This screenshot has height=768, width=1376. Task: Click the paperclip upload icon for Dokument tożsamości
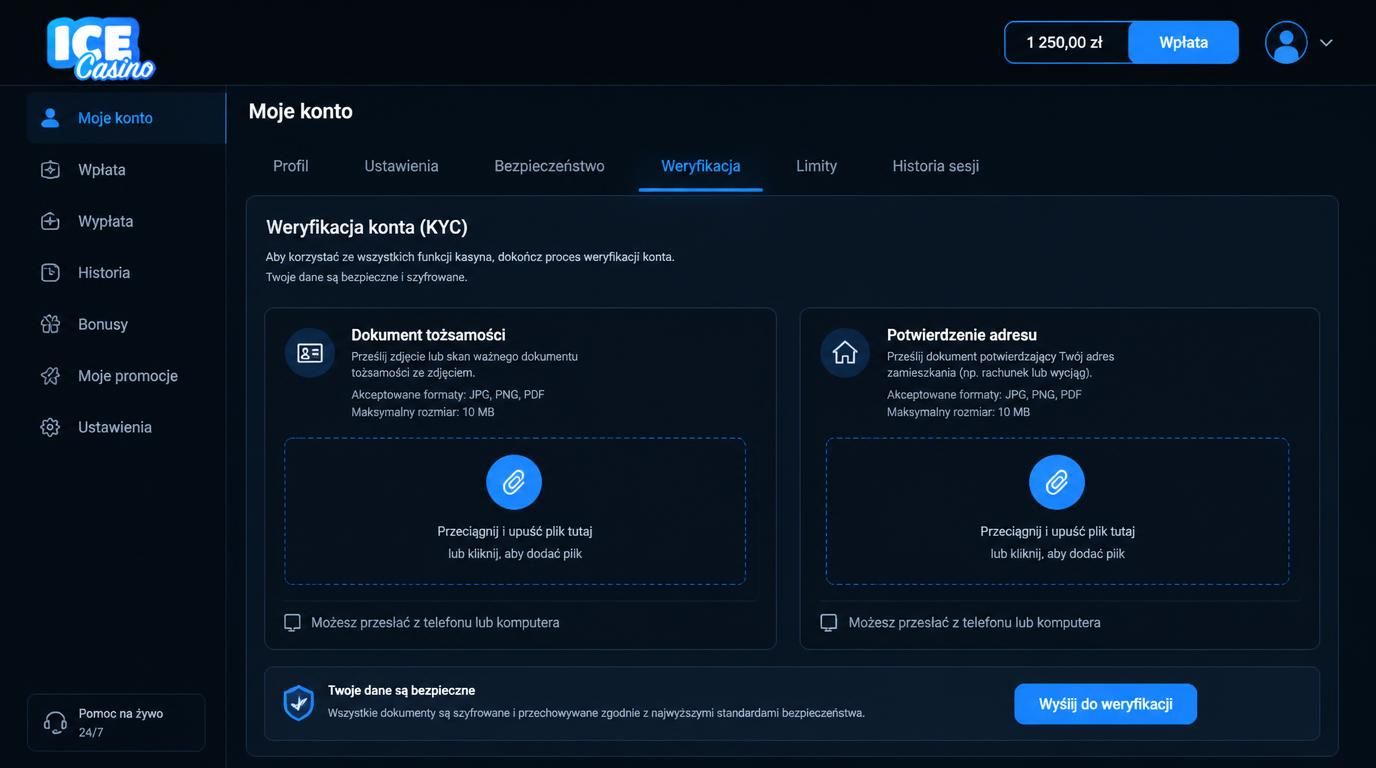(514, 483)
